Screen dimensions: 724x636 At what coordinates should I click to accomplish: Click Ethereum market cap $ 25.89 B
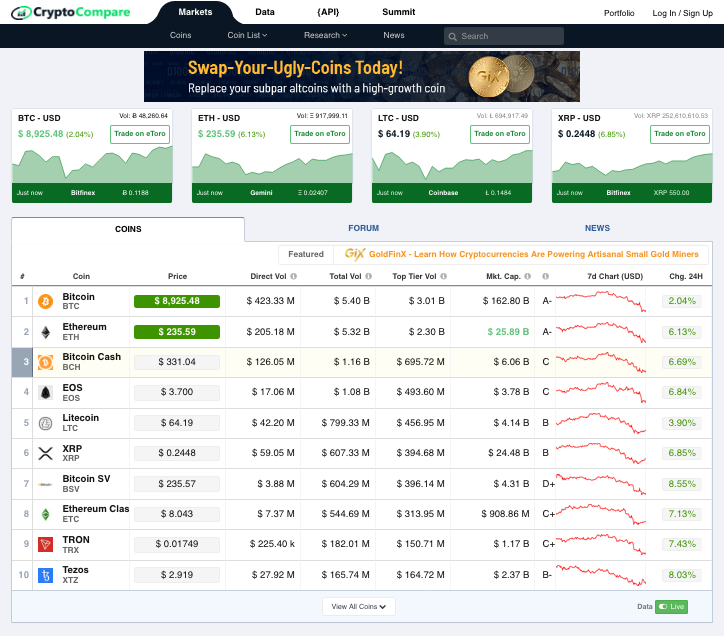(508, 333)
